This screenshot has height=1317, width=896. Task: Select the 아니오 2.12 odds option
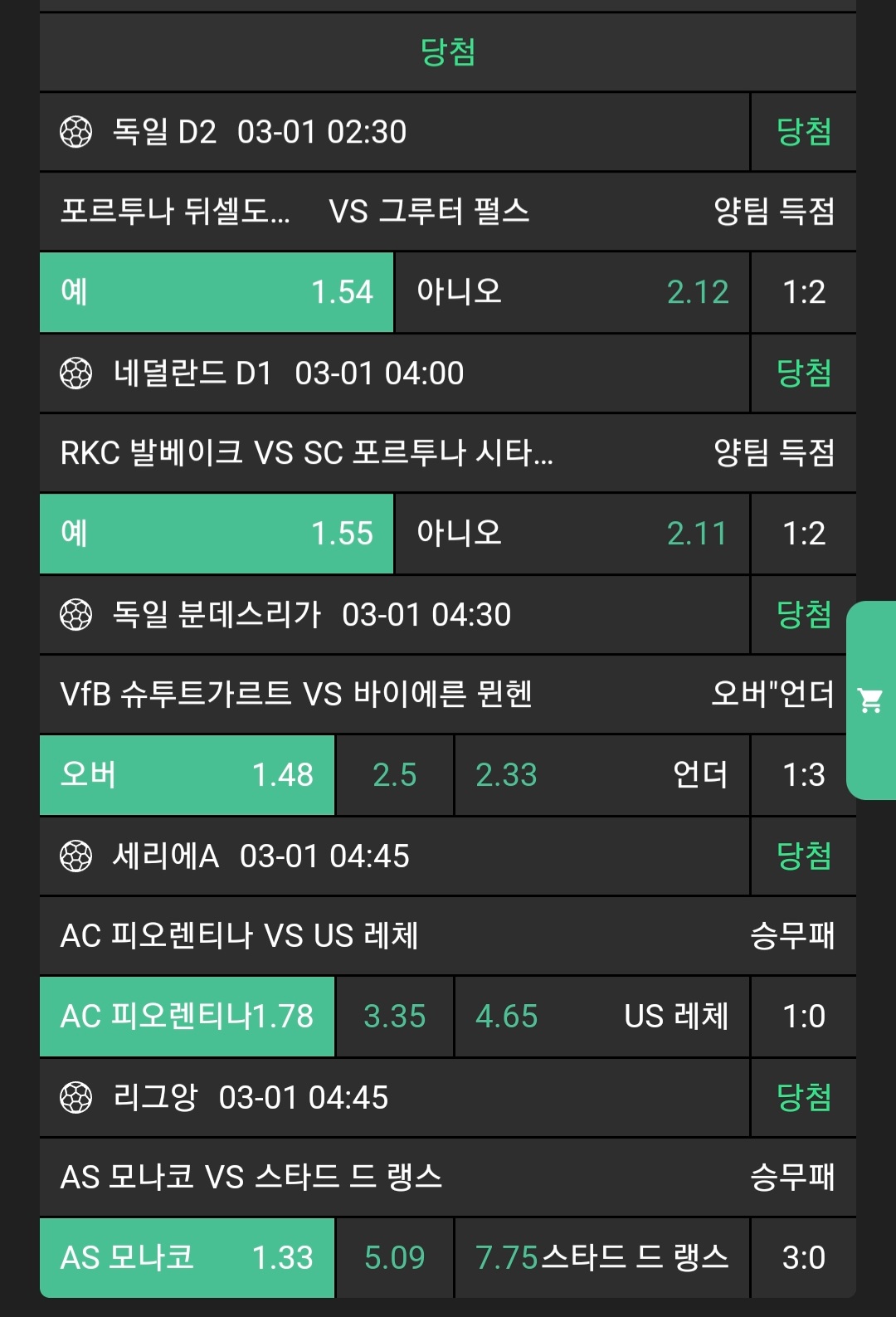click(x=572, y=292)
